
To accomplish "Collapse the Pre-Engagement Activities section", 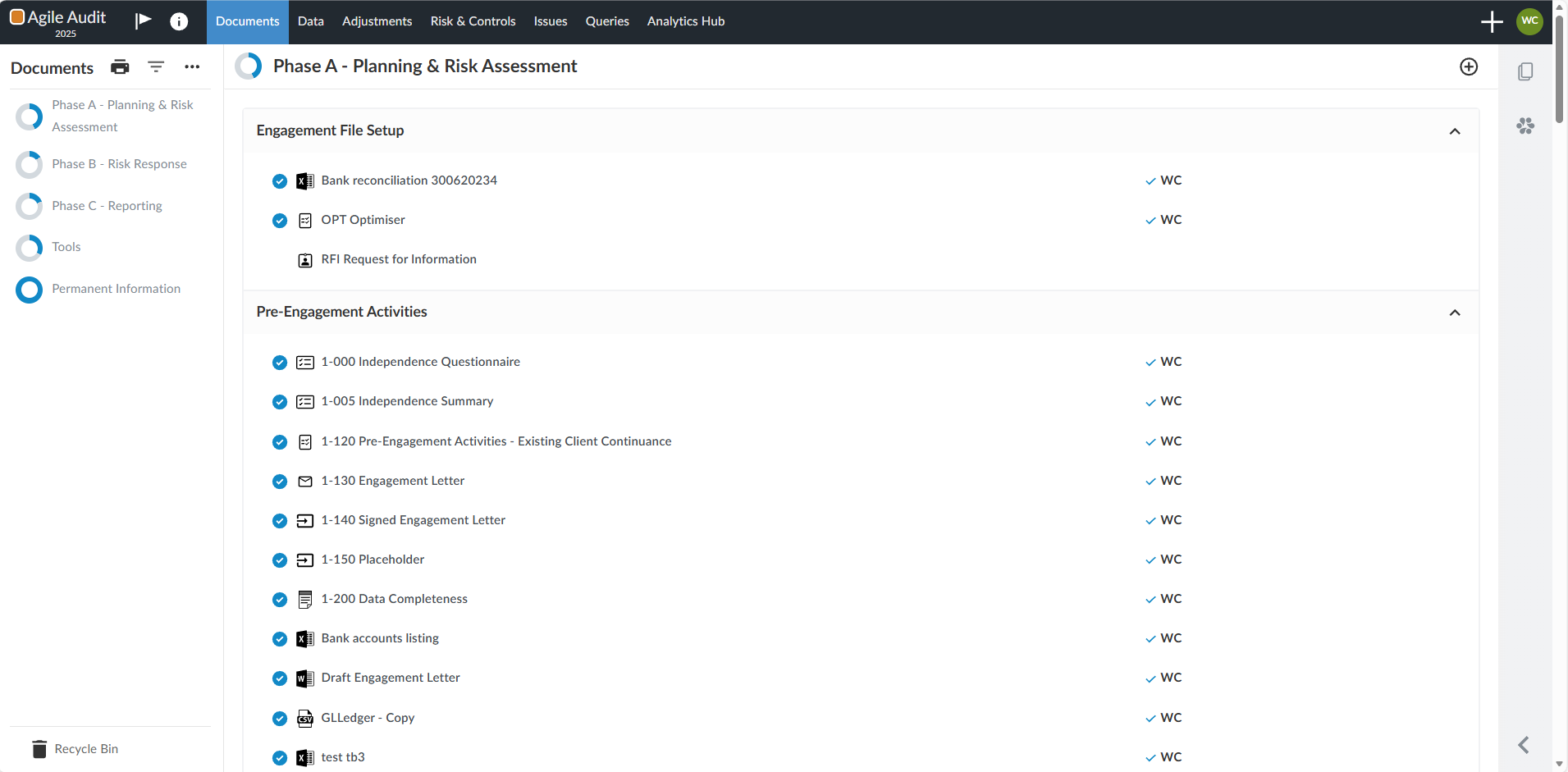I will 1455,313.
